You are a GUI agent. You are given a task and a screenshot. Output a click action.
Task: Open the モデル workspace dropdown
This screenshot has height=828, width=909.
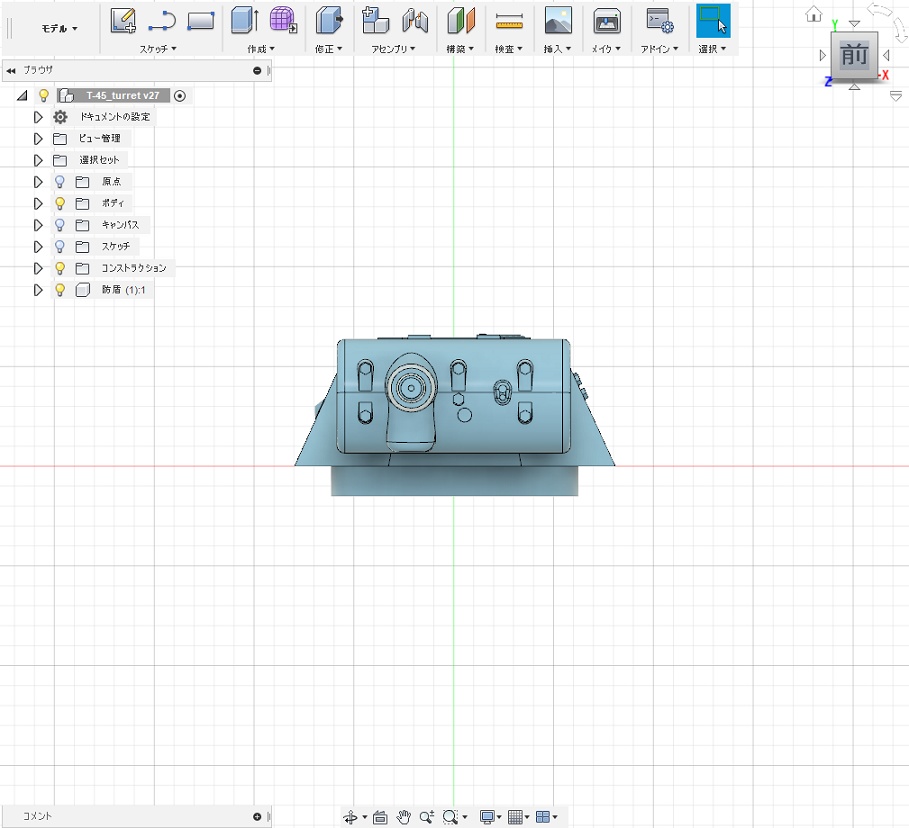(60, 29)
